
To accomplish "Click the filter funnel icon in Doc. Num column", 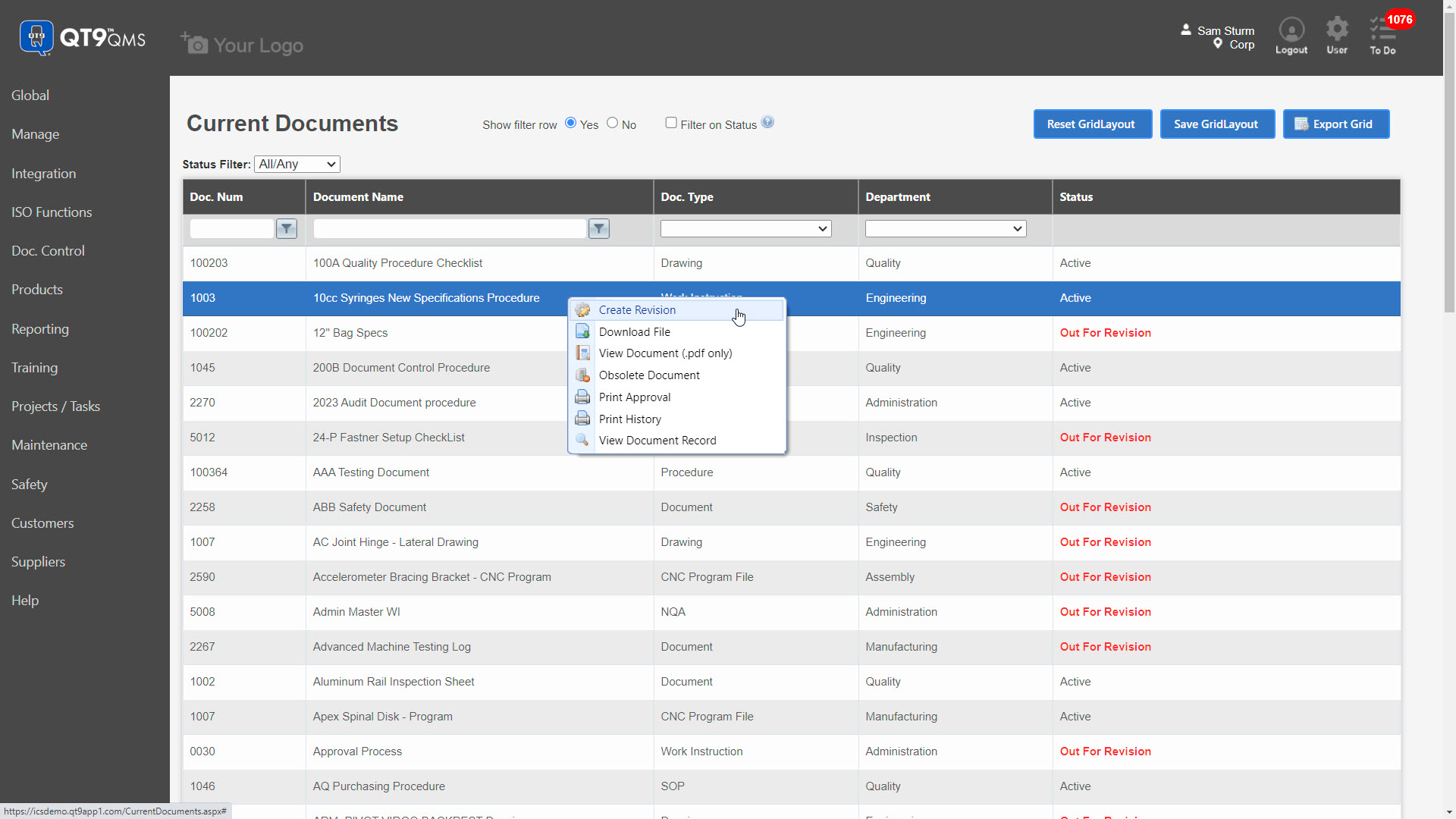I will click(x=286, y=228).
